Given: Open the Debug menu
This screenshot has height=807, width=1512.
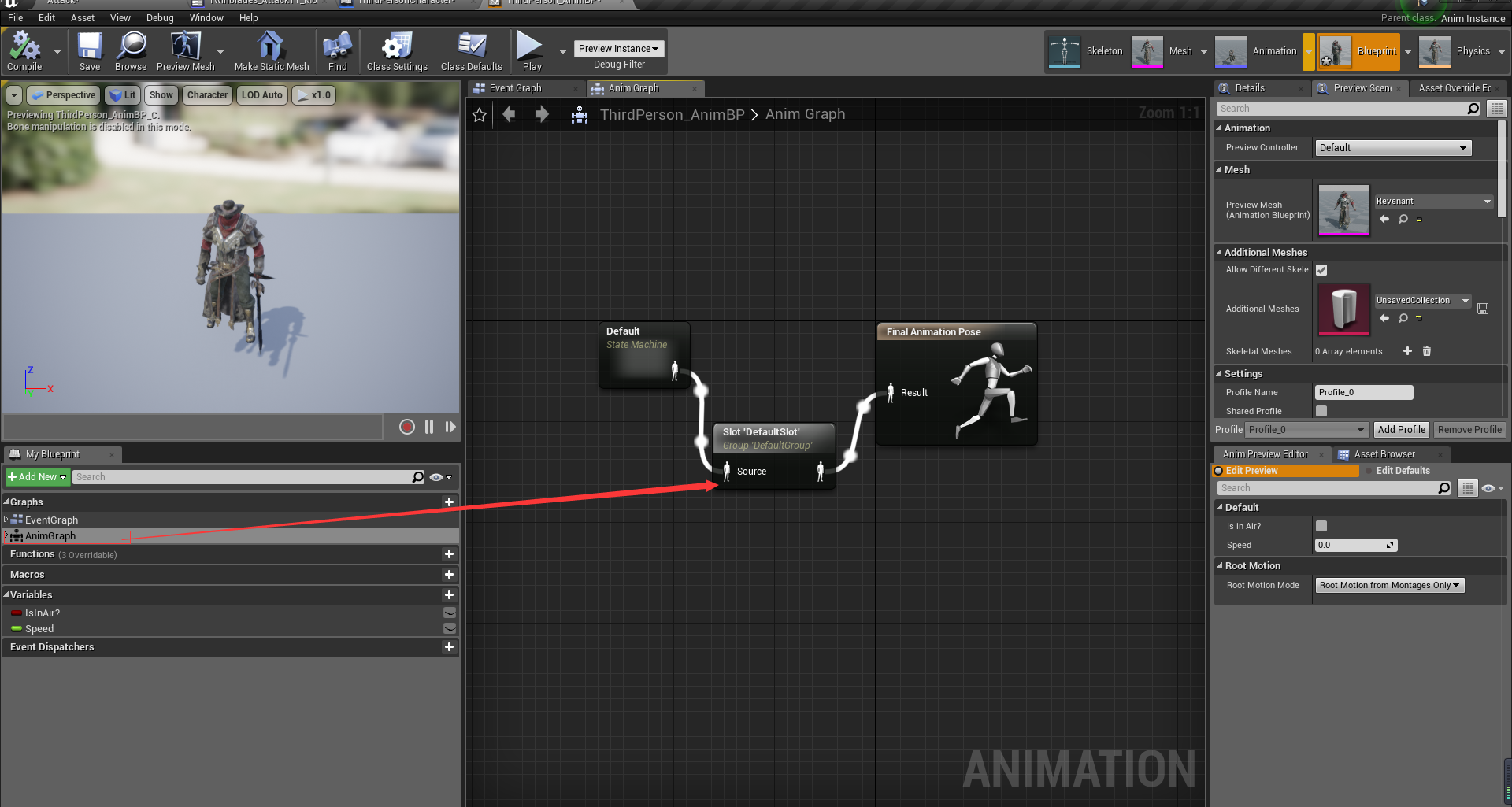Looking at the screenshot, I should (x=160, y=18).
